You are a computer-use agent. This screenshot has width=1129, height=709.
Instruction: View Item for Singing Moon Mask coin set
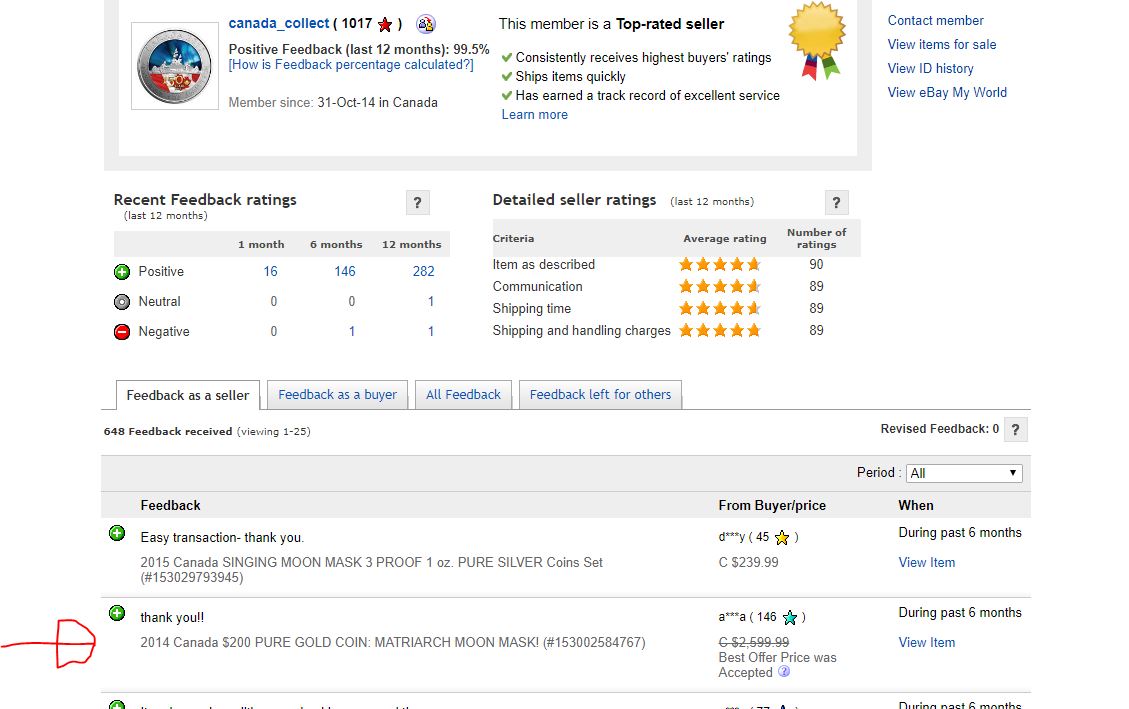[927, 563]
